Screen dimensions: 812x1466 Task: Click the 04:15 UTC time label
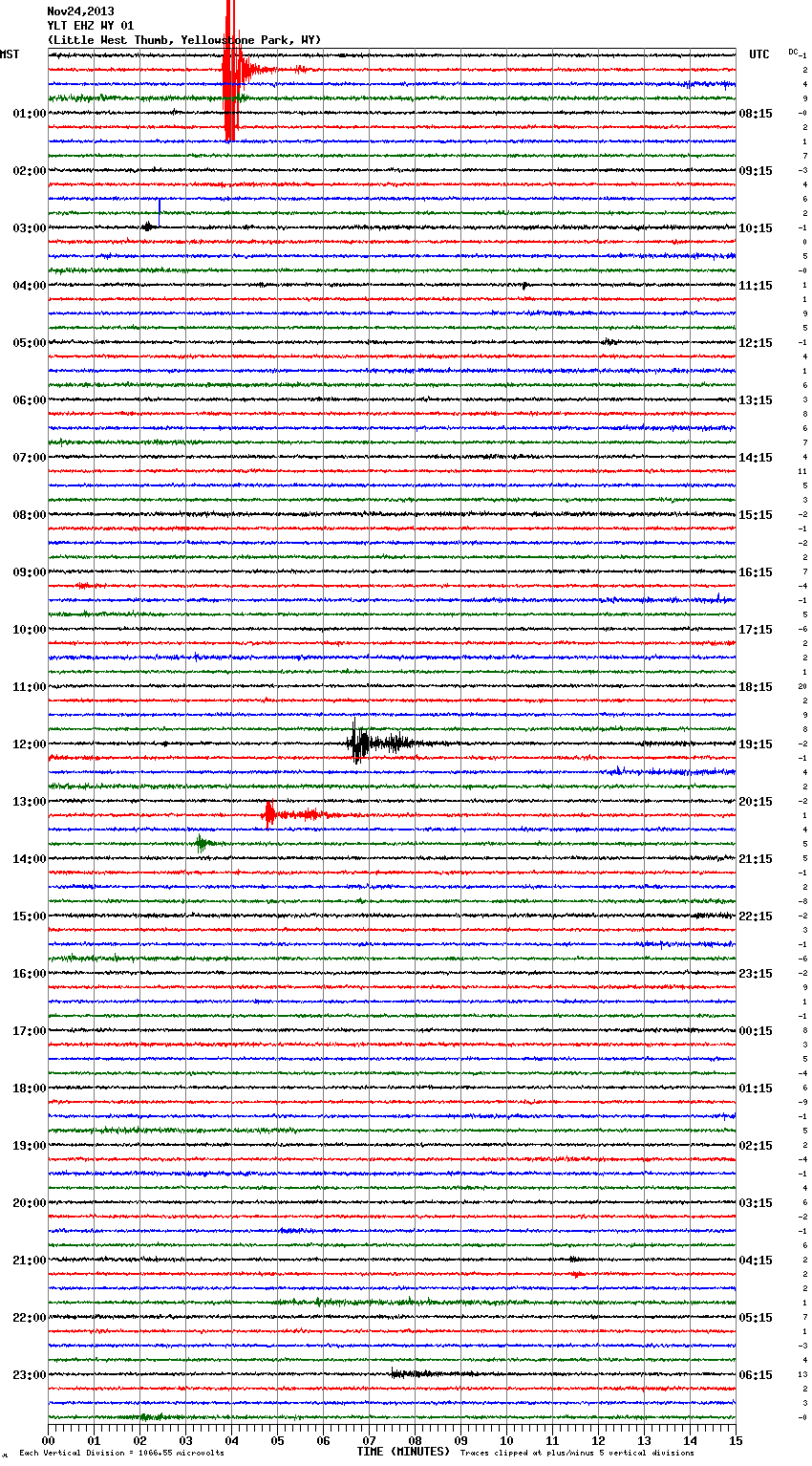(x=756, y=1261)
